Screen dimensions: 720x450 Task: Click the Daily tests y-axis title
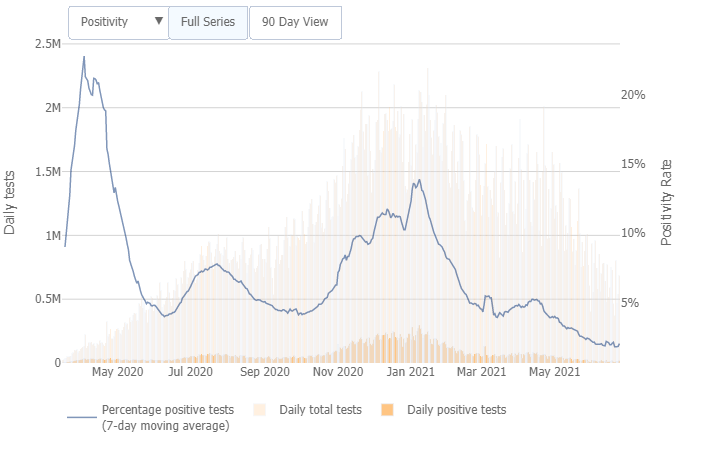10,203
